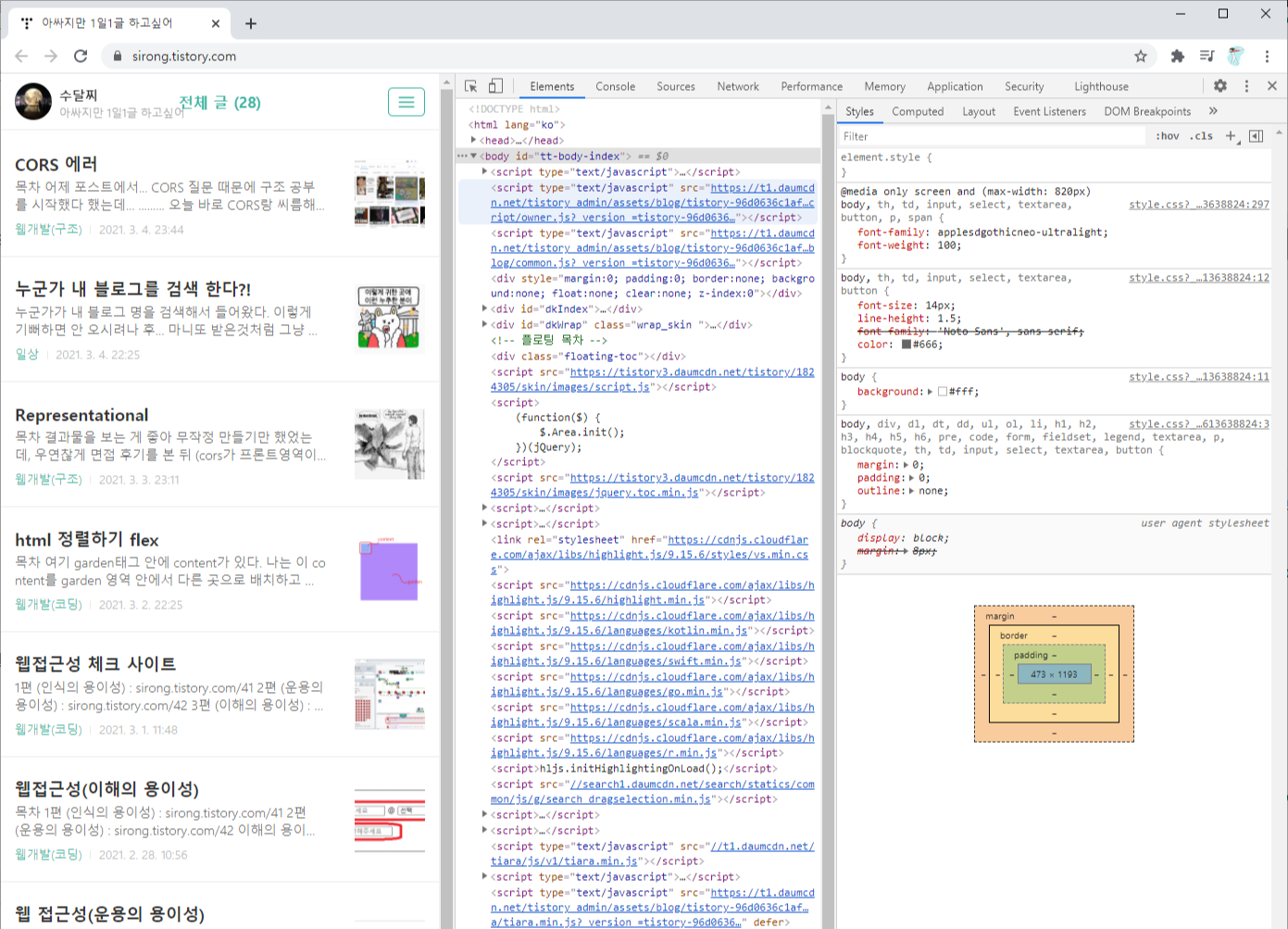The image size is (1288, 929).
Task: Select the Computed styles tab
Action: (x=918, y=111)
